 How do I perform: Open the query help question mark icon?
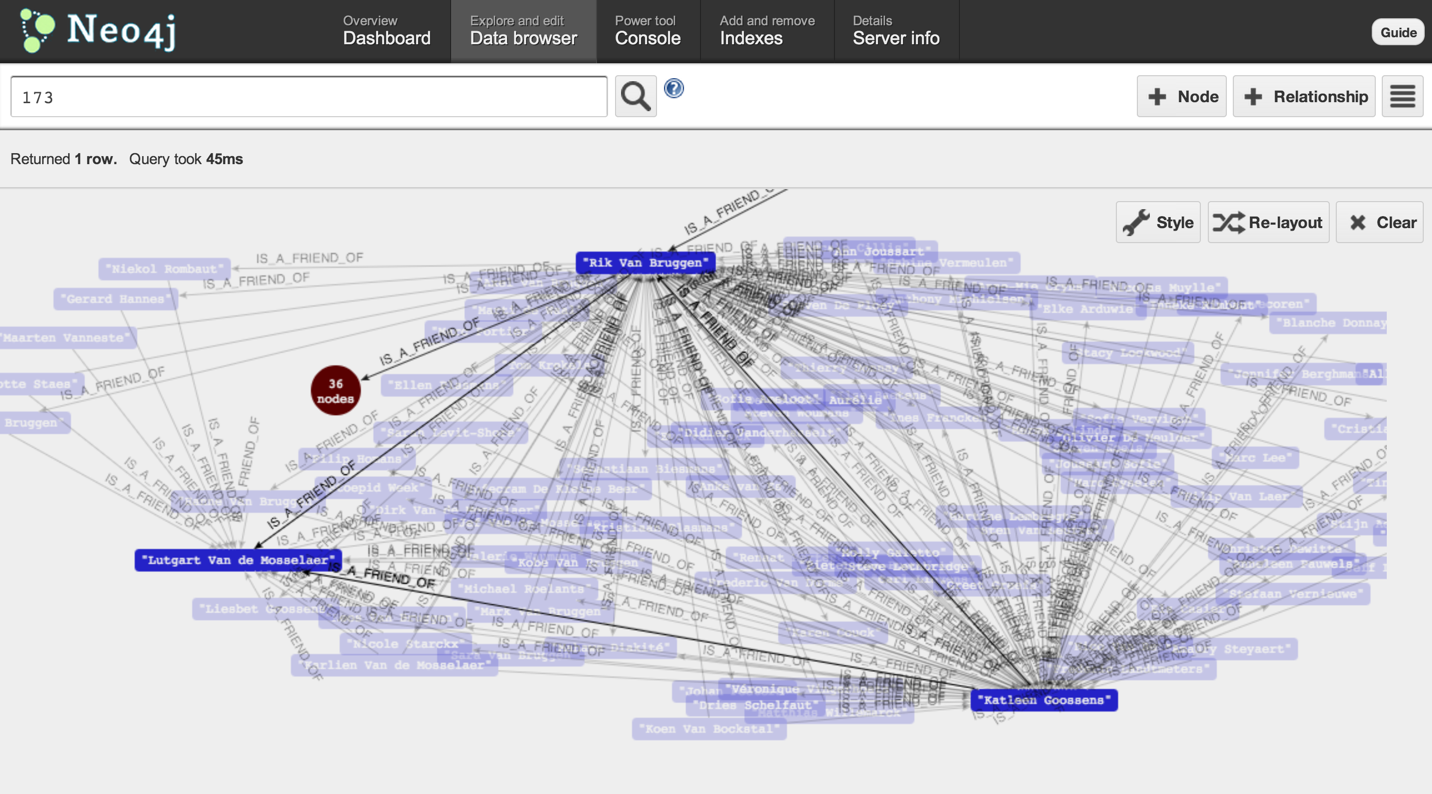(674, 88)
